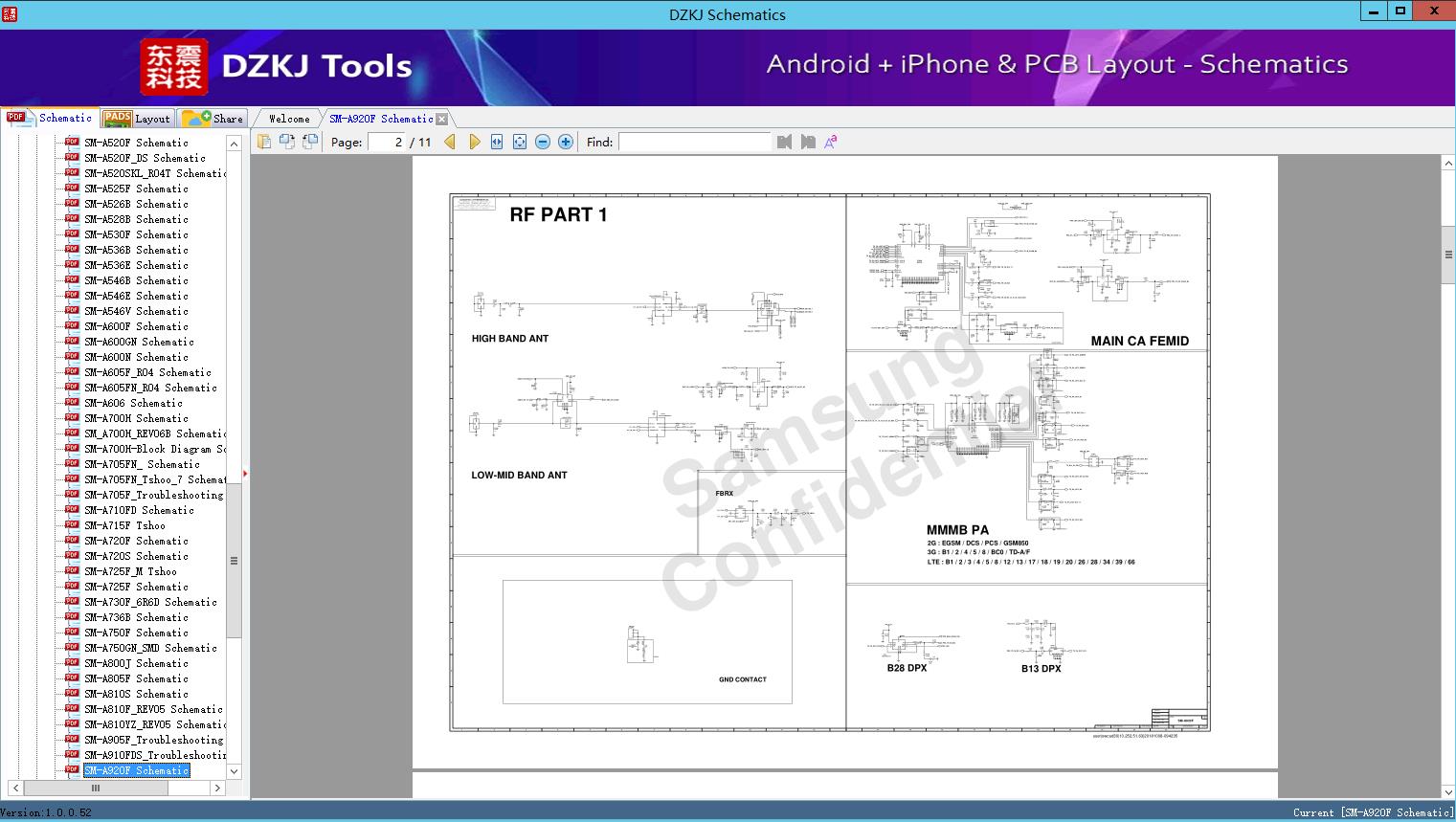Screen dimensions: 1456x822
Task: Select SM-A750GN_SMD Schematic
Action: [150, 648]
